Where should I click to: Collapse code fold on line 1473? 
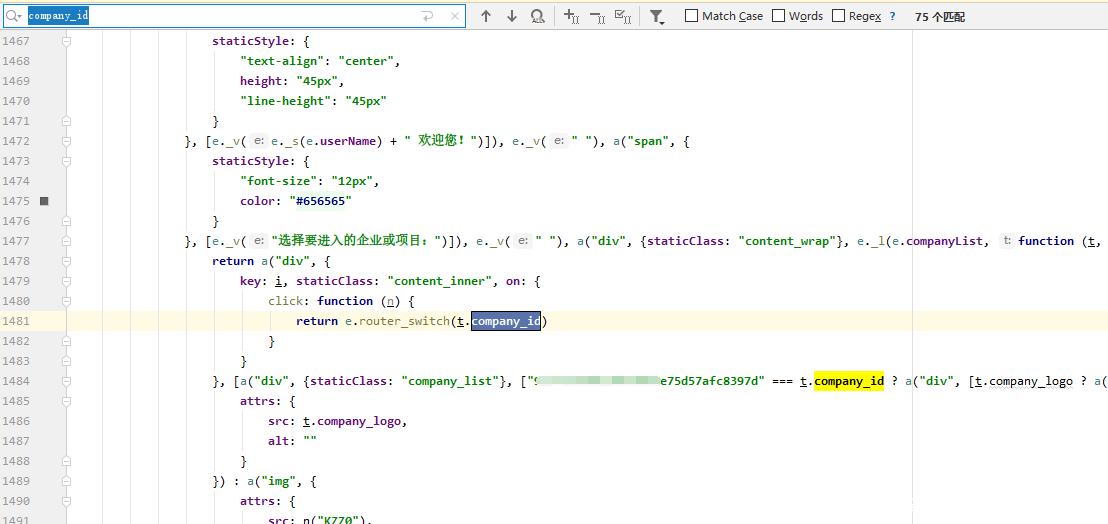pos(66,161)
